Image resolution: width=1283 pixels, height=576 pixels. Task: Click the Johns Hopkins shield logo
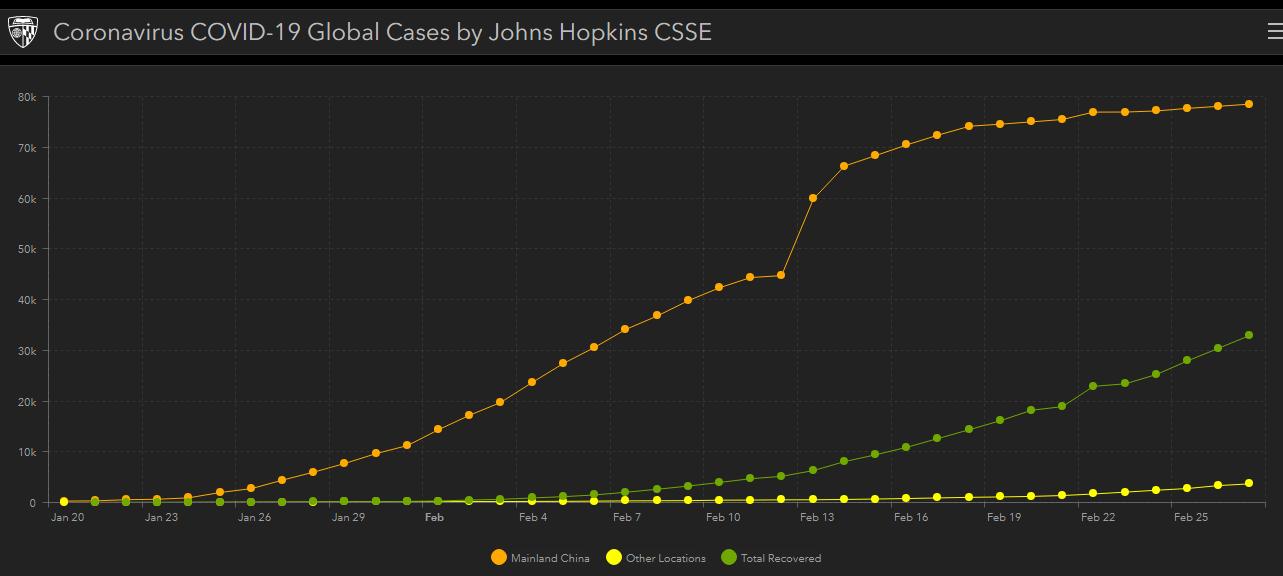pyautogui.click(x=23, y=32)
